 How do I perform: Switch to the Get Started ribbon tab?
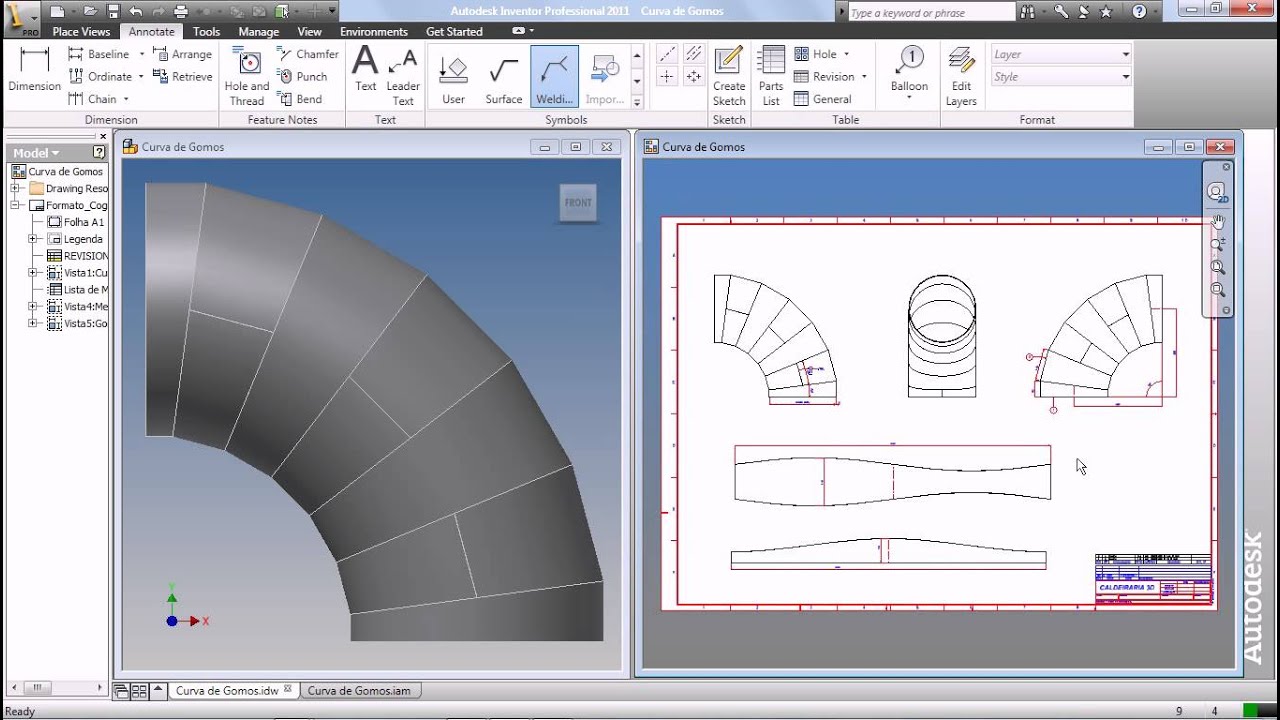click(454, 32)
